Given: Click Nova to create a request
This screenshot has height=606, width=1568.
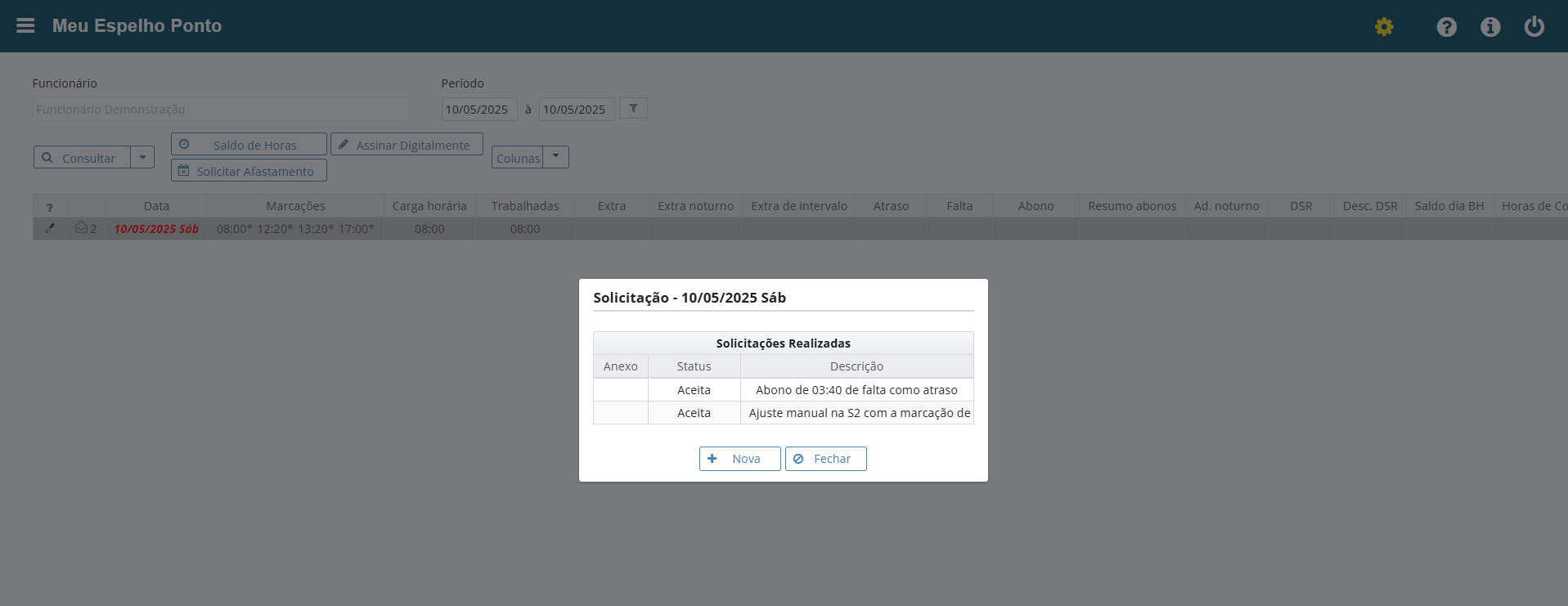Looking at the screenshot, I should 739,459.
